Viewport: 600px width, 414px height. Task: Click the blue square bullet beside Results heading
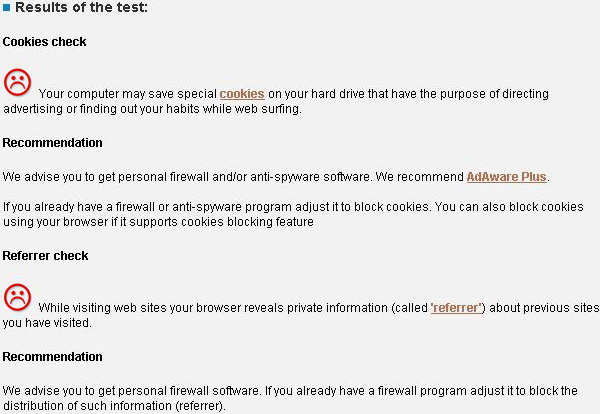coord(6,9)
